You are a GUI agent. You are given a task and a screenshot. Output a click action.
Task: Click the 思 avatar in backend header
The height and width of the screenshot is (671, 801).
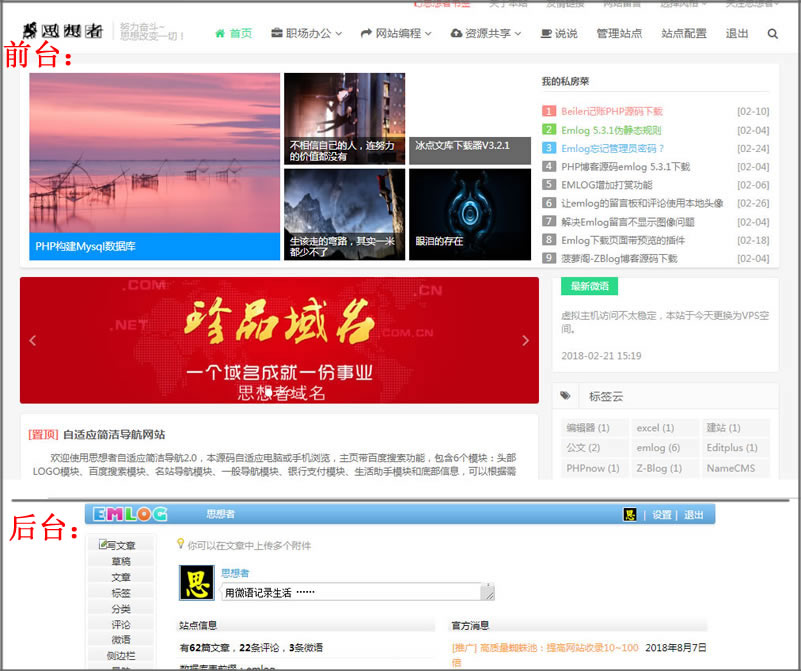630,515
